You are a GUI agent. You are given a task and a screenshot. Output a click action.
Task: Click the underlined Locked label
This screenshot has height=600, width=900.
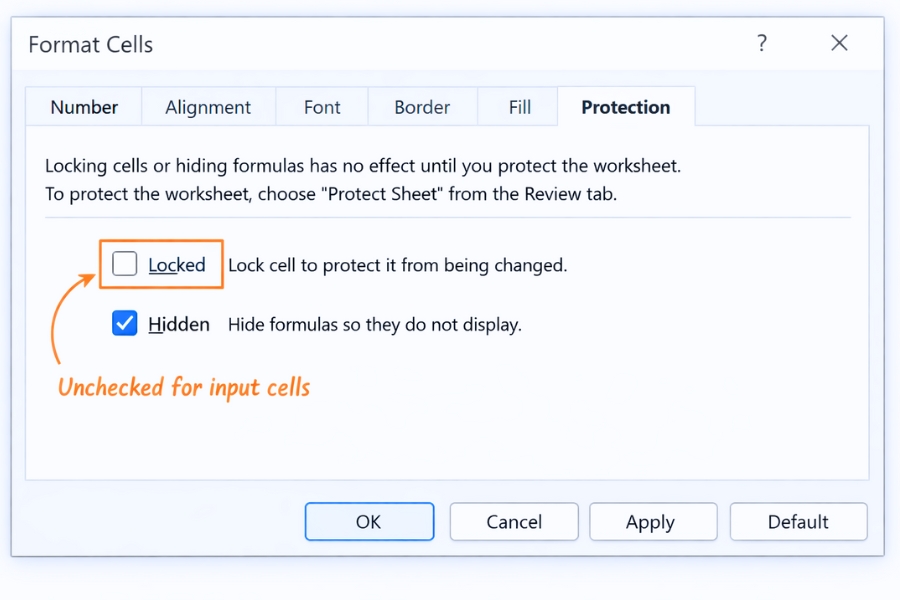point(177,264)
